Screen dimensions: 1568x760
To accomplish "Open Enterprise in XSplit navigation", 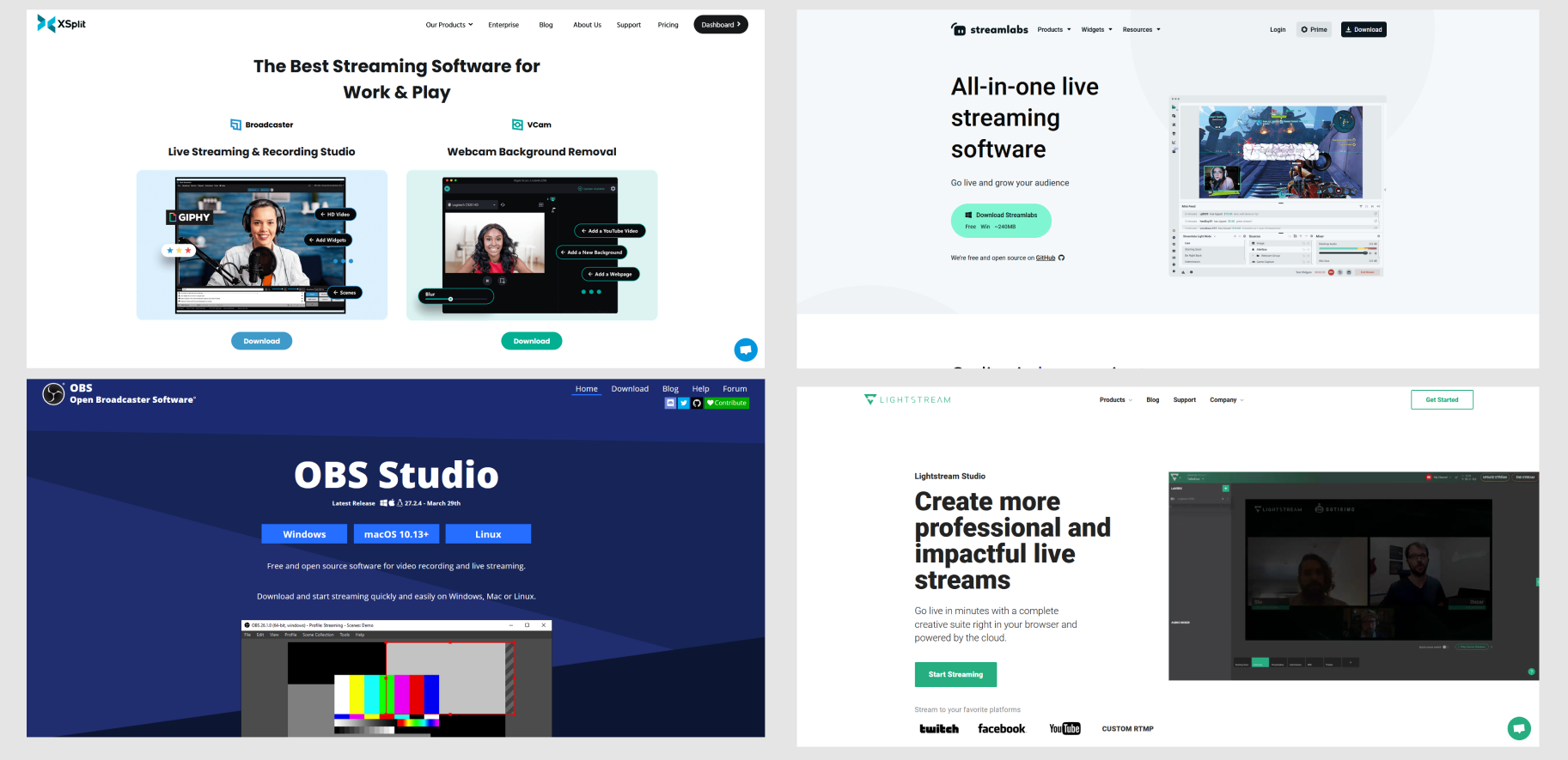I will click(503, 25).
